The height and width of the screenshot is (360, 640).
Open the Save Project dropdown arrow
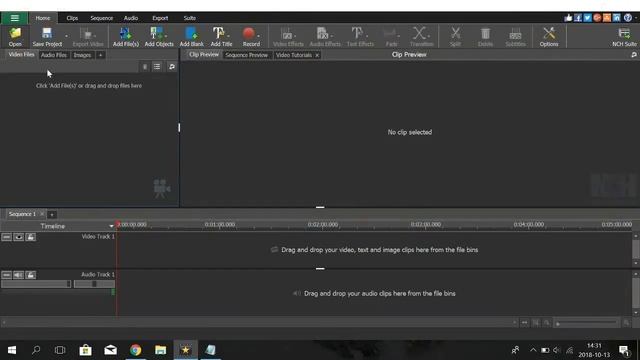point(66,36)
